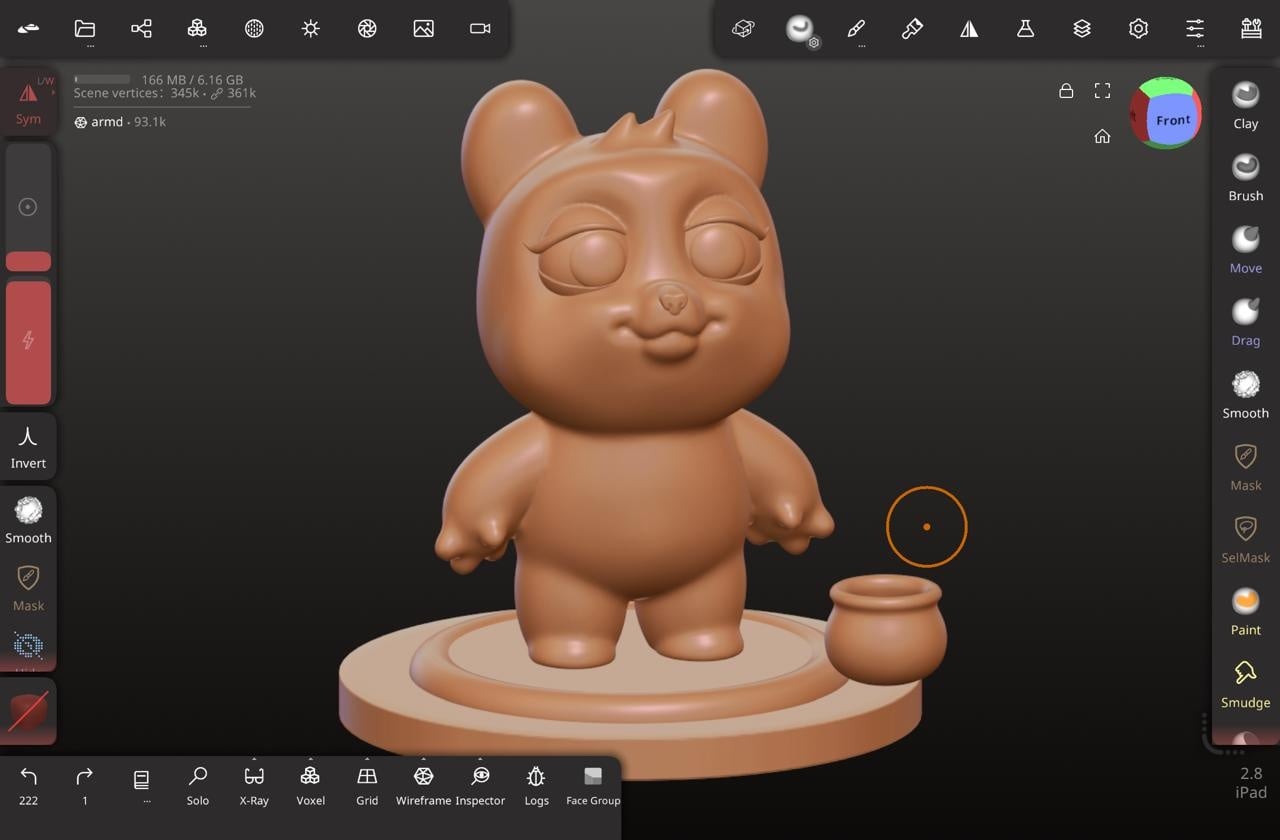Open the Voxel remesh options
Viewport: 1280px width, 840px height.
click(310, 785)
